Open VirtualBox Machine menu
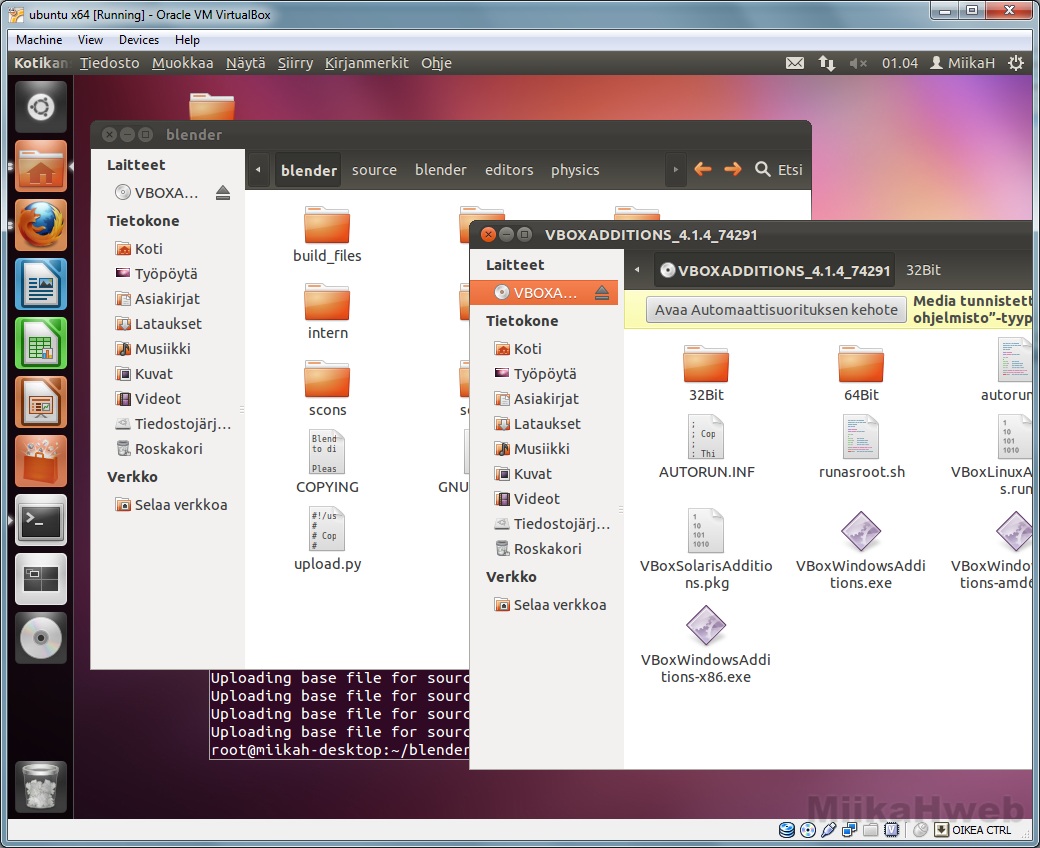 [39, 40]
